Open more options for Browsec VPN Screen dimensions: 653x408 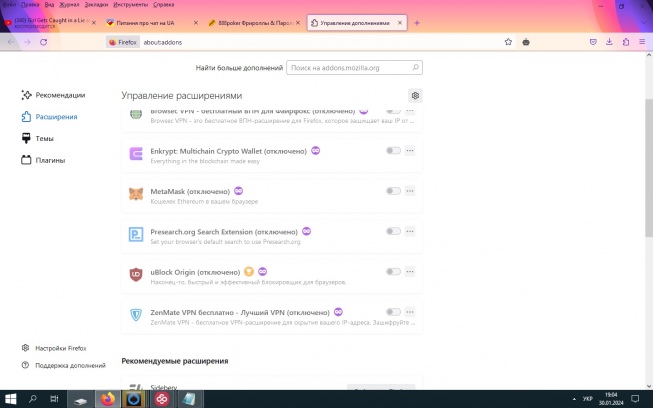coord(410,111)
